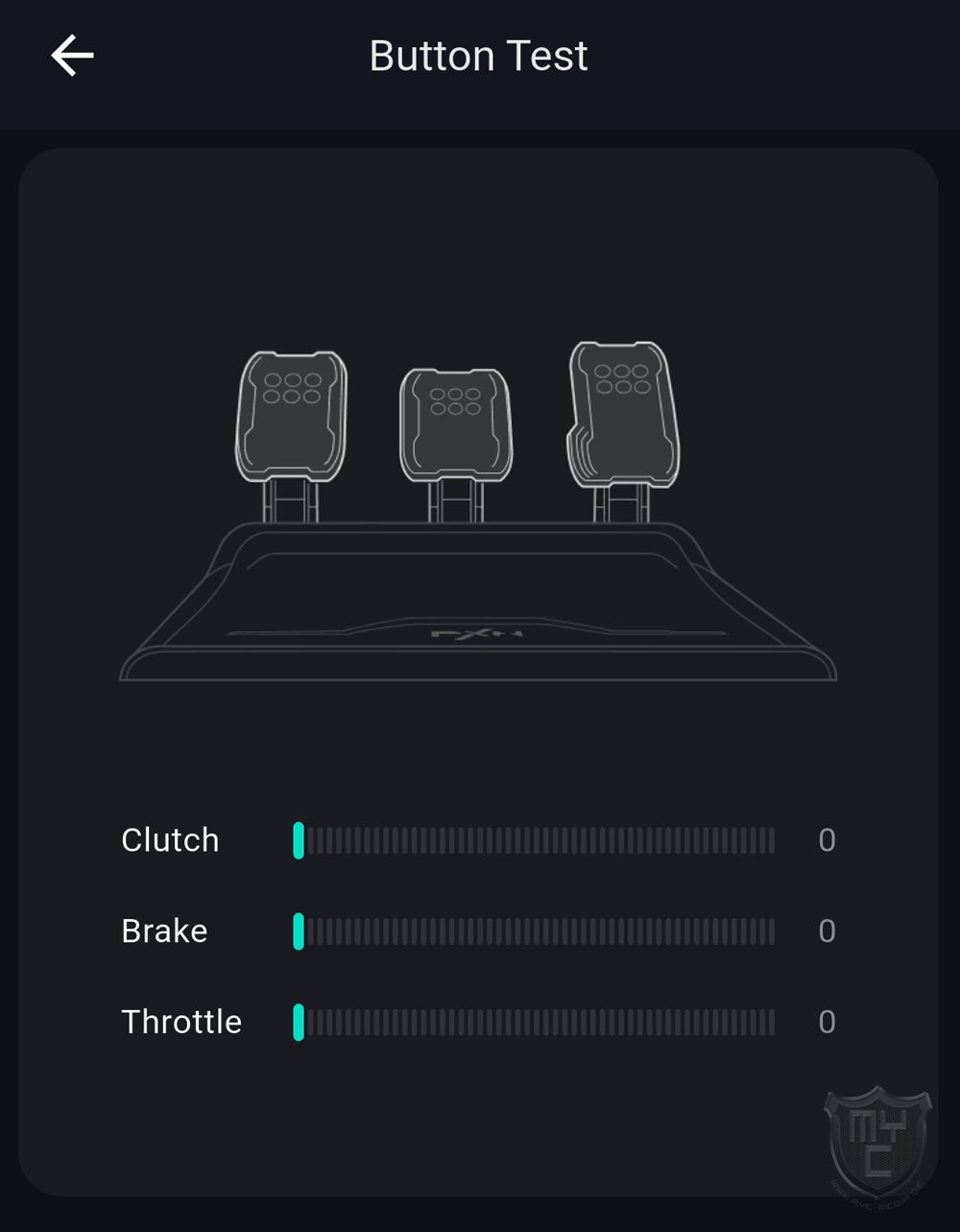The image size is (960, 1232).
Task: Click the teal marker on Clutch bar
Action: coord(299,840)
